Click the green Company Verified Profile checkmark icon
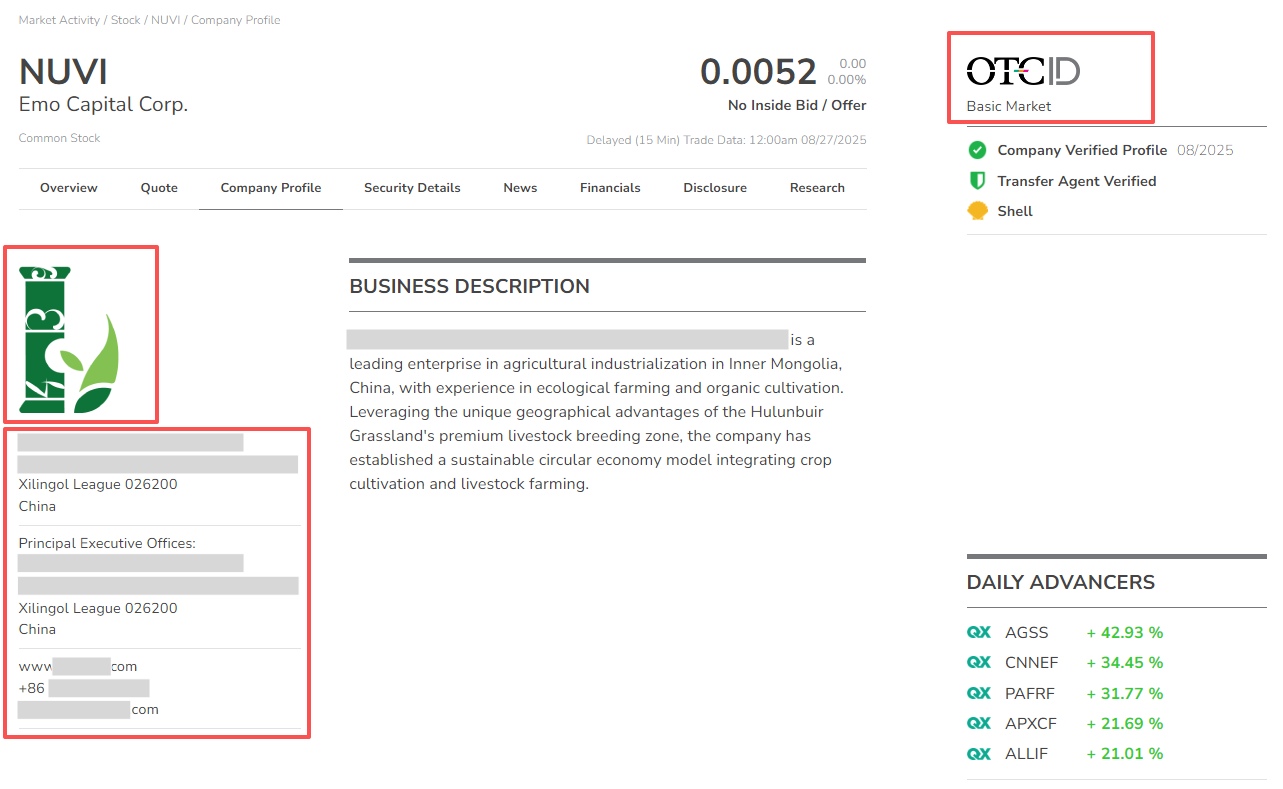The height and width of the screenshot is (789, 1283). click(977, 151)
